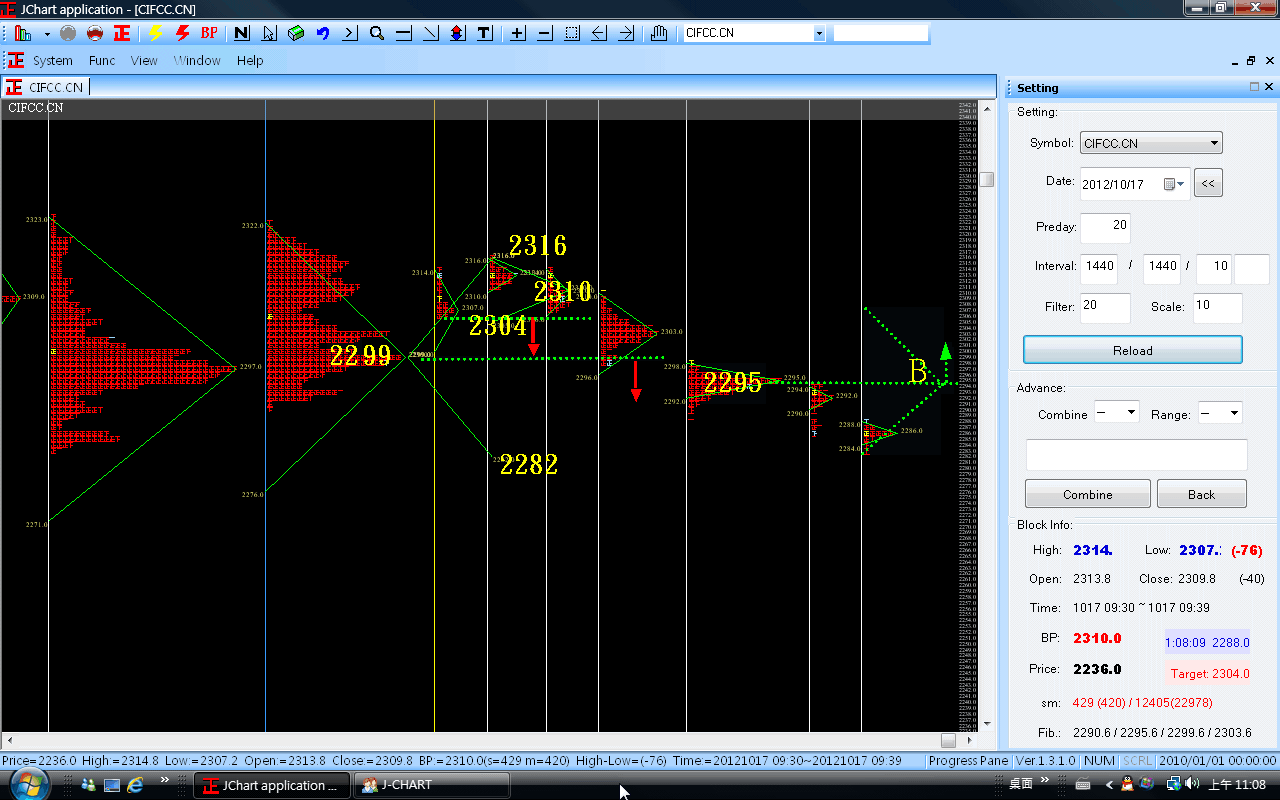Close the Setting panel
Image resolution: width=1280 pixels, height=800 pixels.
[1269, 87]
